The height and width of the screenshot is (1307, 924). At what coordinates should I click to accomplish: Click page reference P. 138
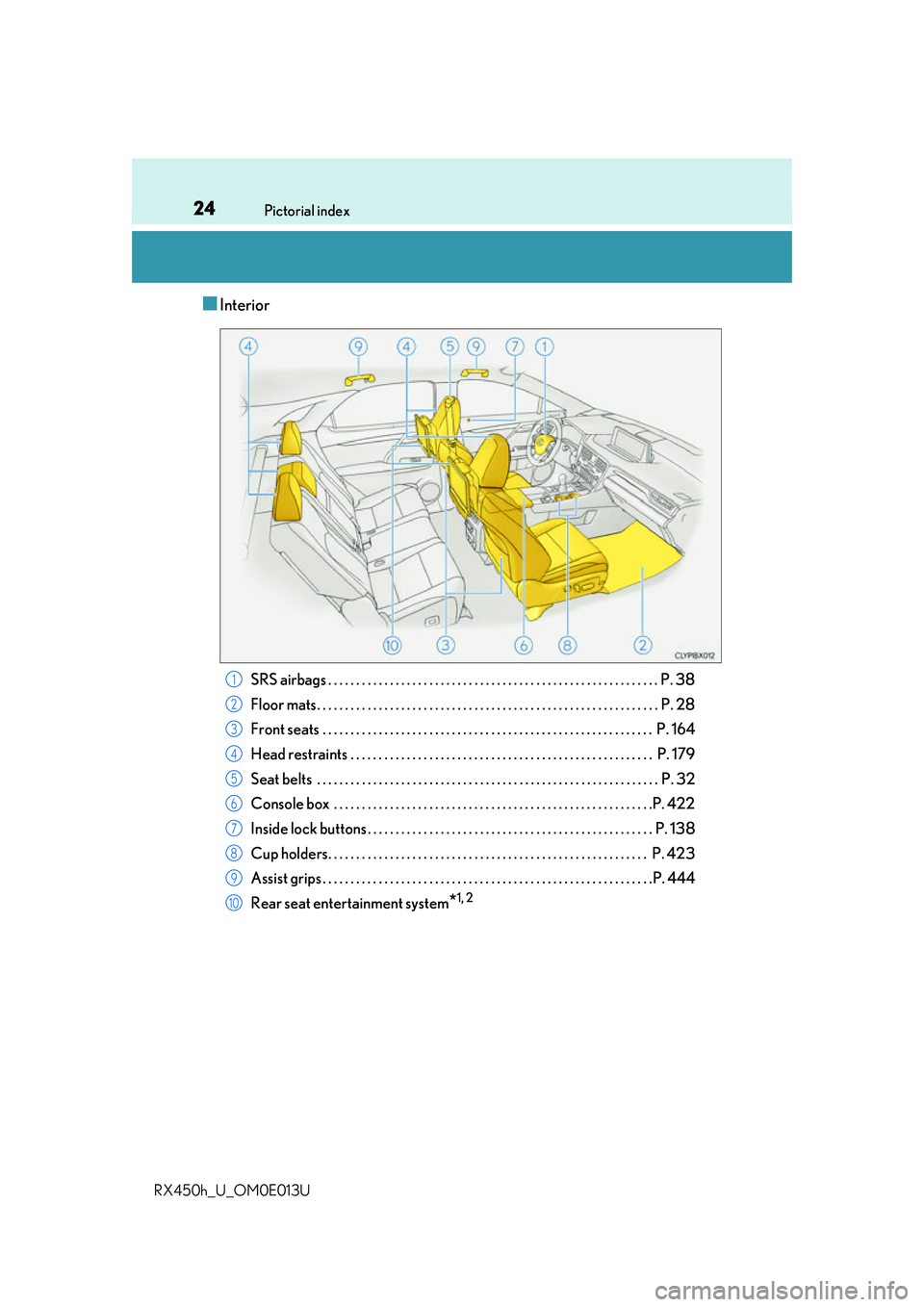coord(675,829)
